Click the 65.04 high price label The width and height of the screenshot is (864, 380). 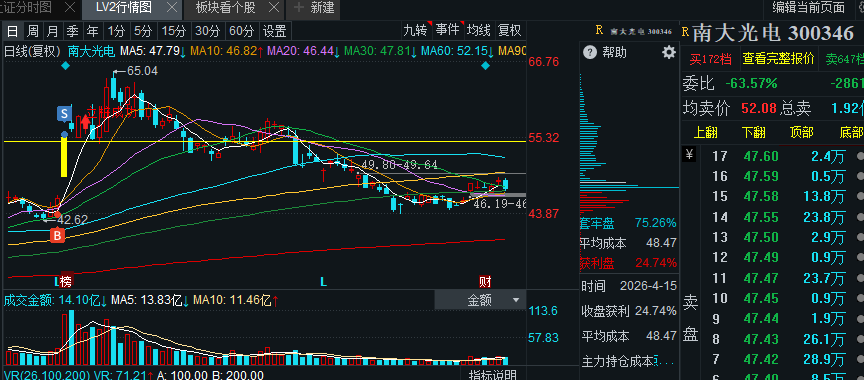(142, 70)
